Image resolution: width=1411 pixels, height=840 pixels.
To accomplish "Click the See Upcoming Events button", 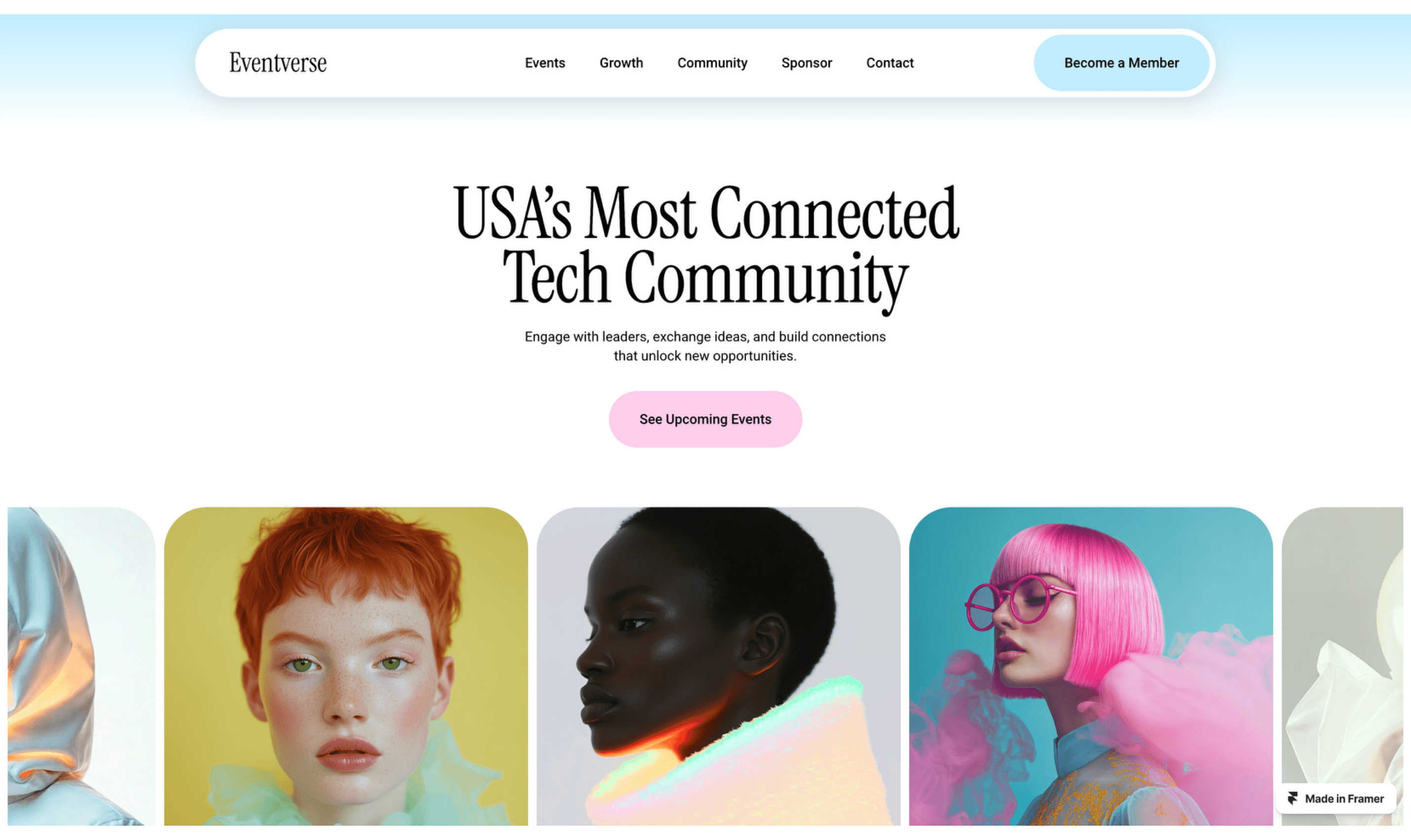I will (x=705, y=419).
